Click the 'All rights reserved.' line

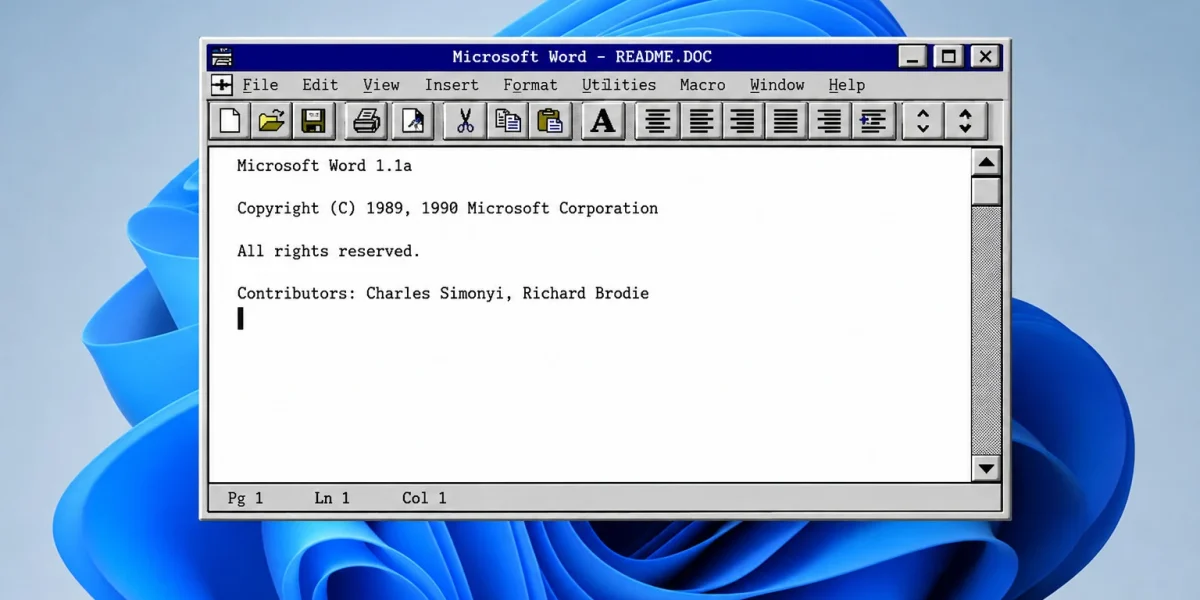click(328, 251)
